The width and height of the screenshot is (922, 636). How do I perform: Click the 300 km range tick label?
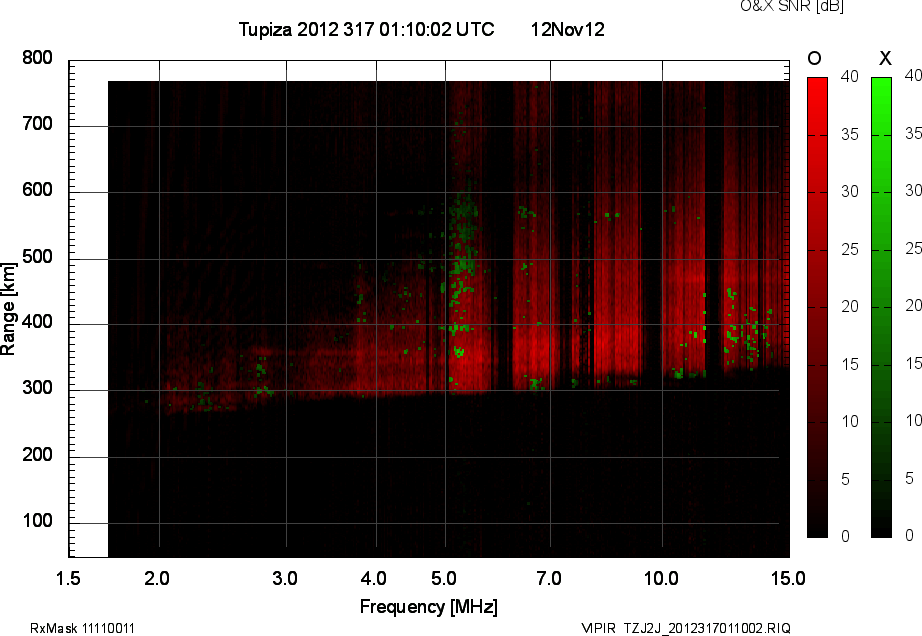37,388
